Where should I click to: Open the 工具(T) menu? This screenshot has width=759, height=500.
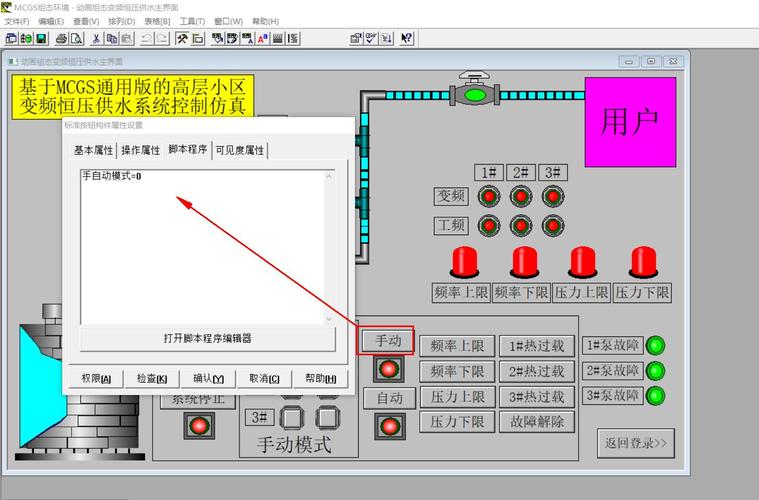click(192, 21)
